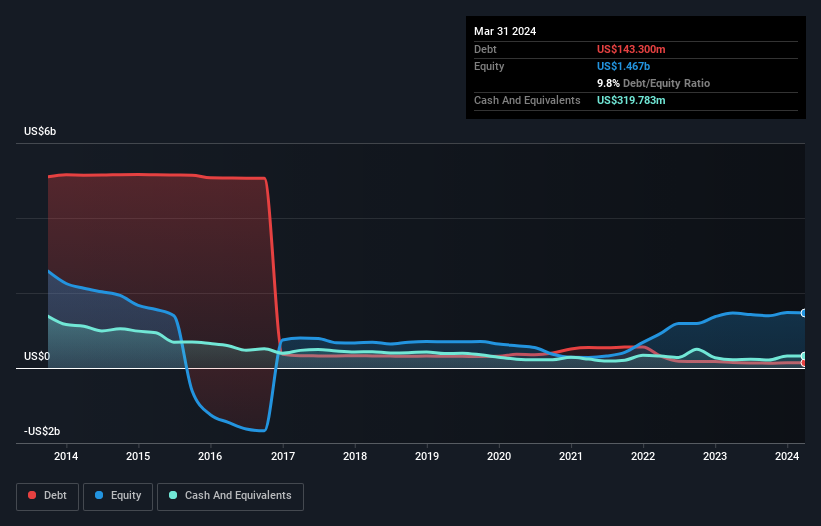Click the 2019 x-axis label
Screen dimensions: 821x526
[427, 456]
